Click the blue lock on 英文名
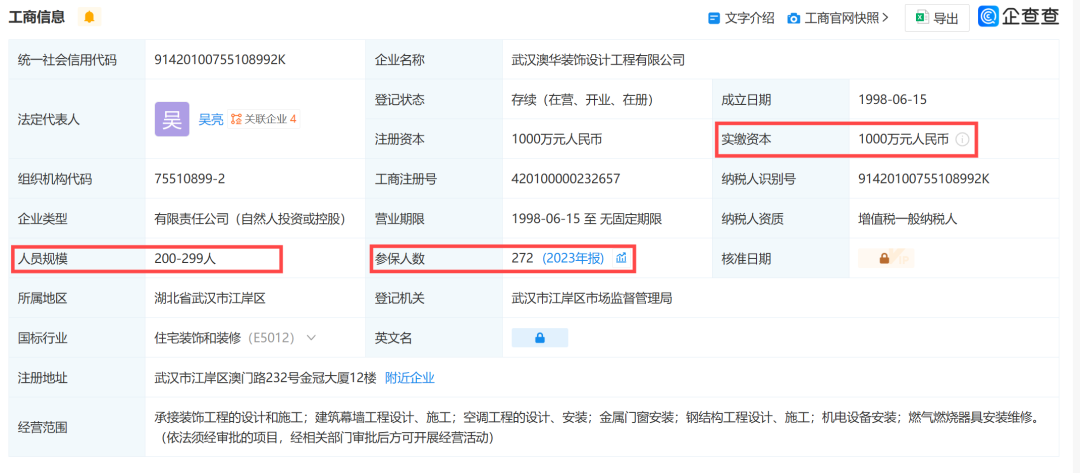Screen dimensions: 1080x473 (539, 338)
